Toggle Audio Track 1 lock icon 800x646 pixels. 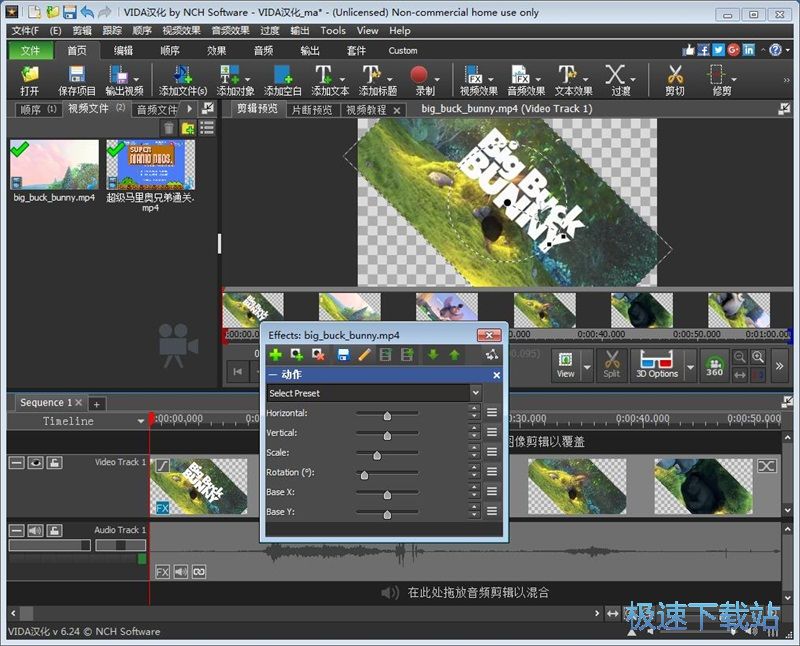55,531
